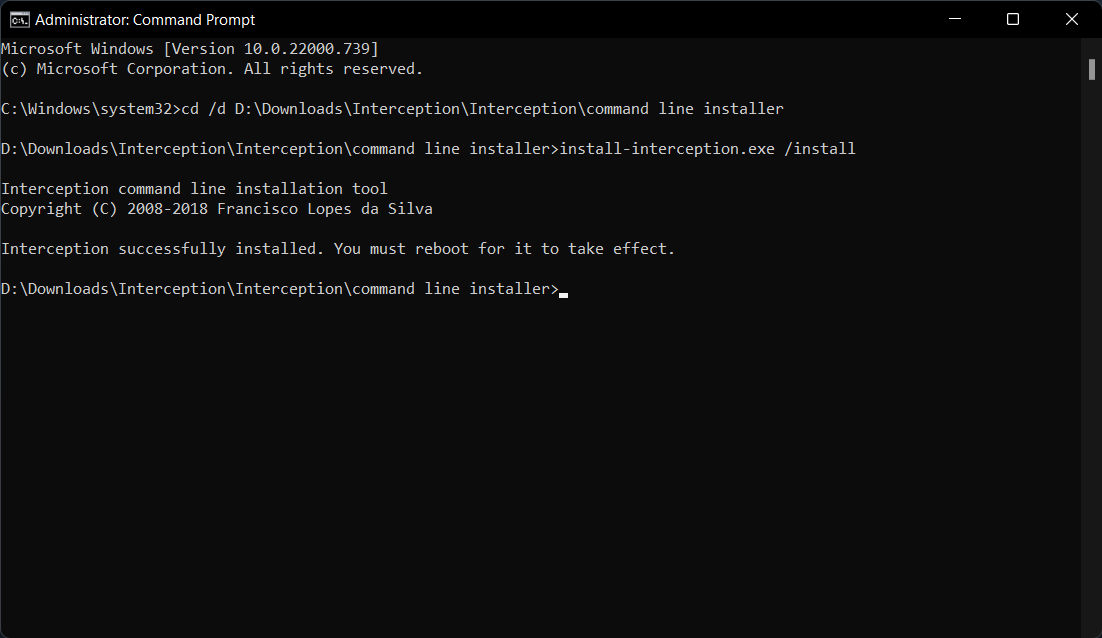The image size is (1102, 638).
Task: Click the vertical scrollbar thumb
Action: [1092, 68]
